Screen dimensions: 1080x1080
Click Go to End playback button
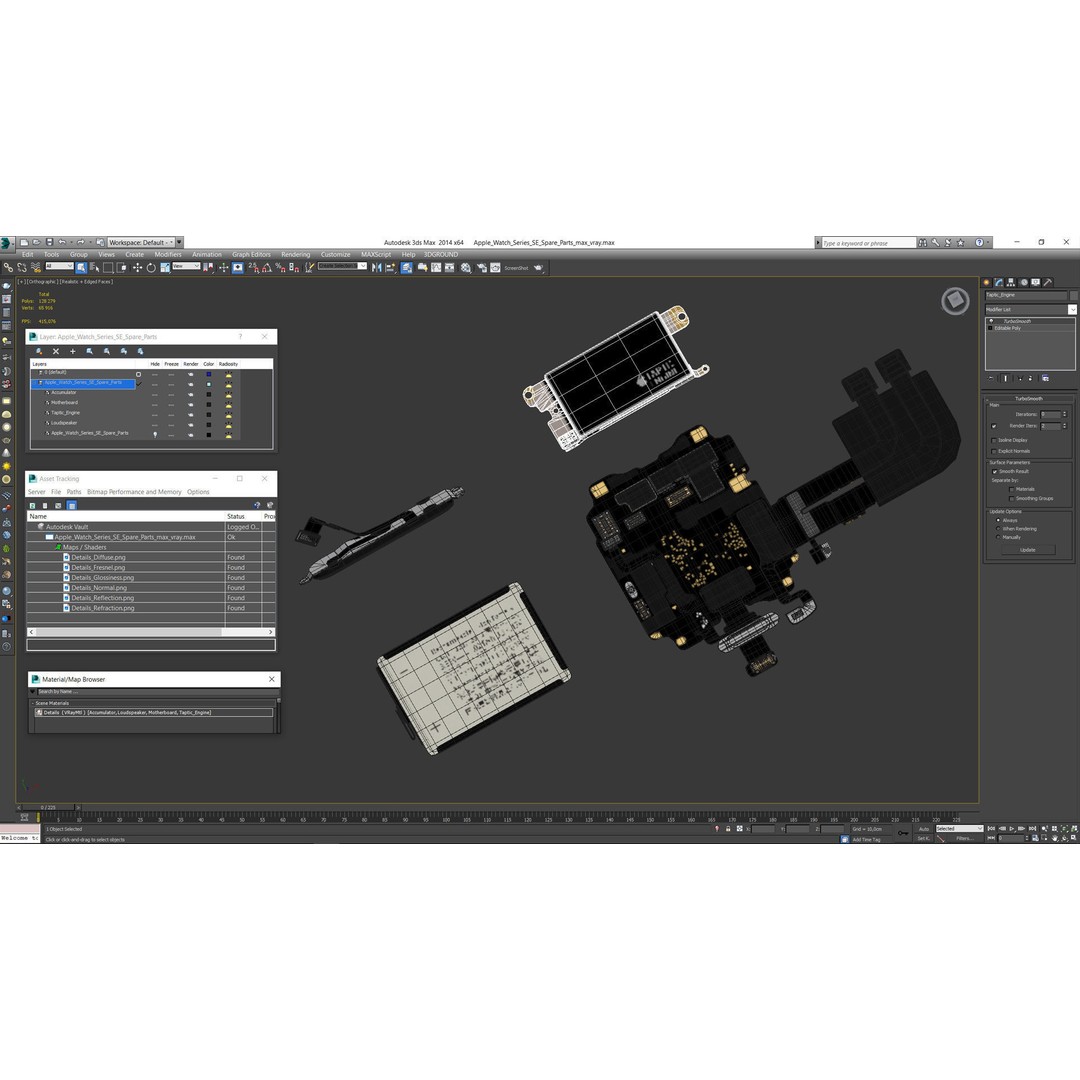pos(1032,829)
